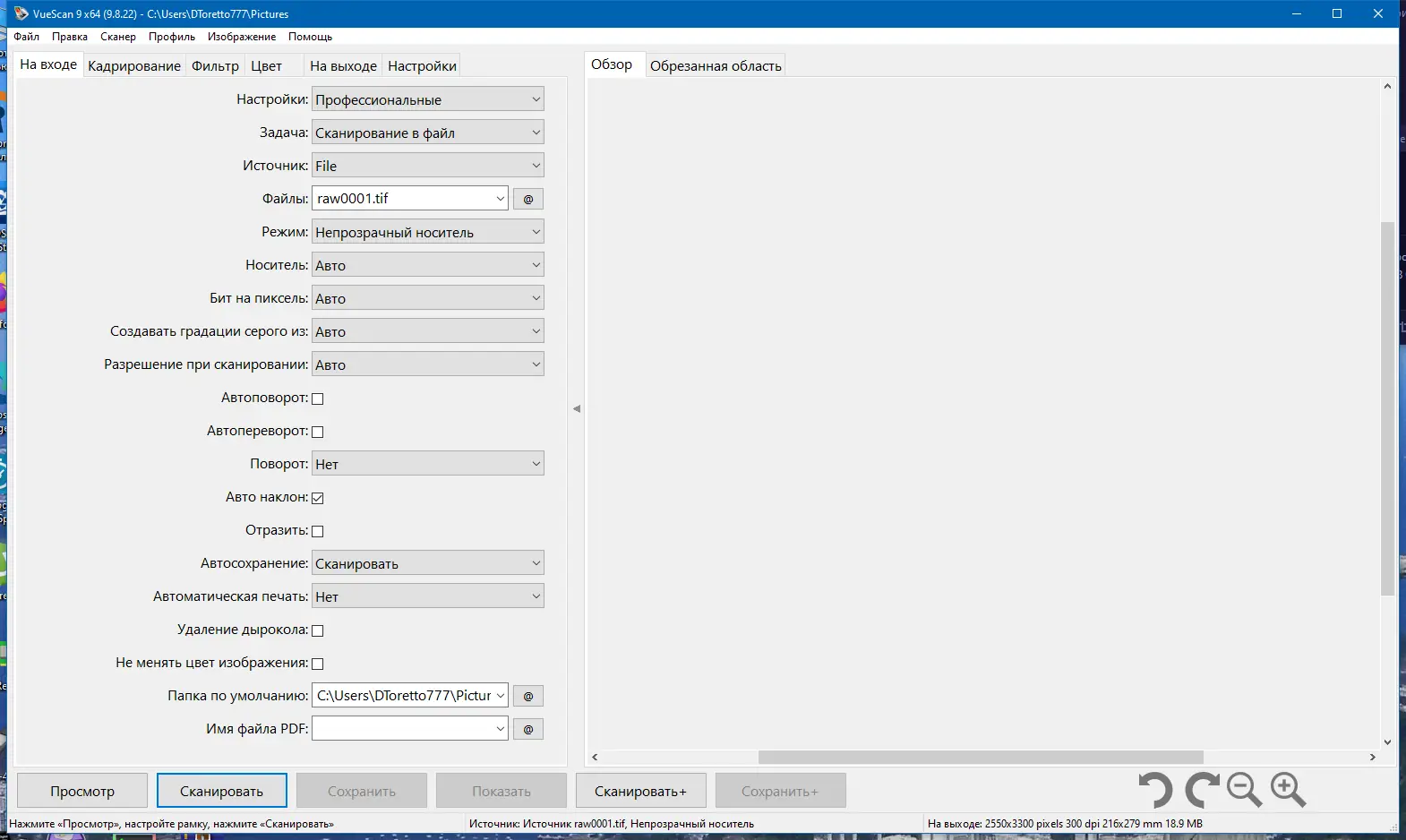Open the Сканер menu

[x=118, y=37]
